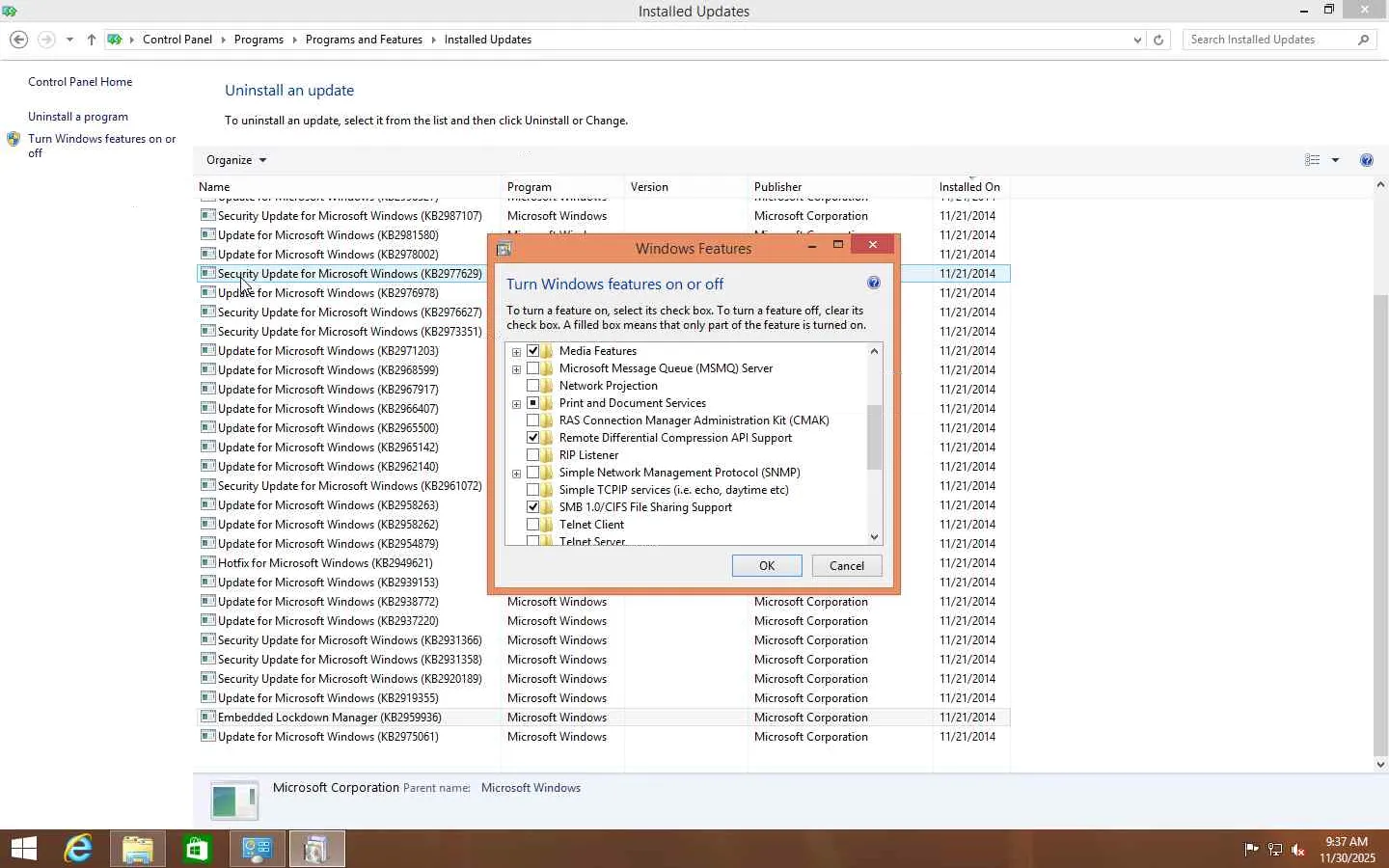Screen dimensions: 1389x868
Task: Click the Installed Updates list scrollbar thumb
Action: point(1380,526)
